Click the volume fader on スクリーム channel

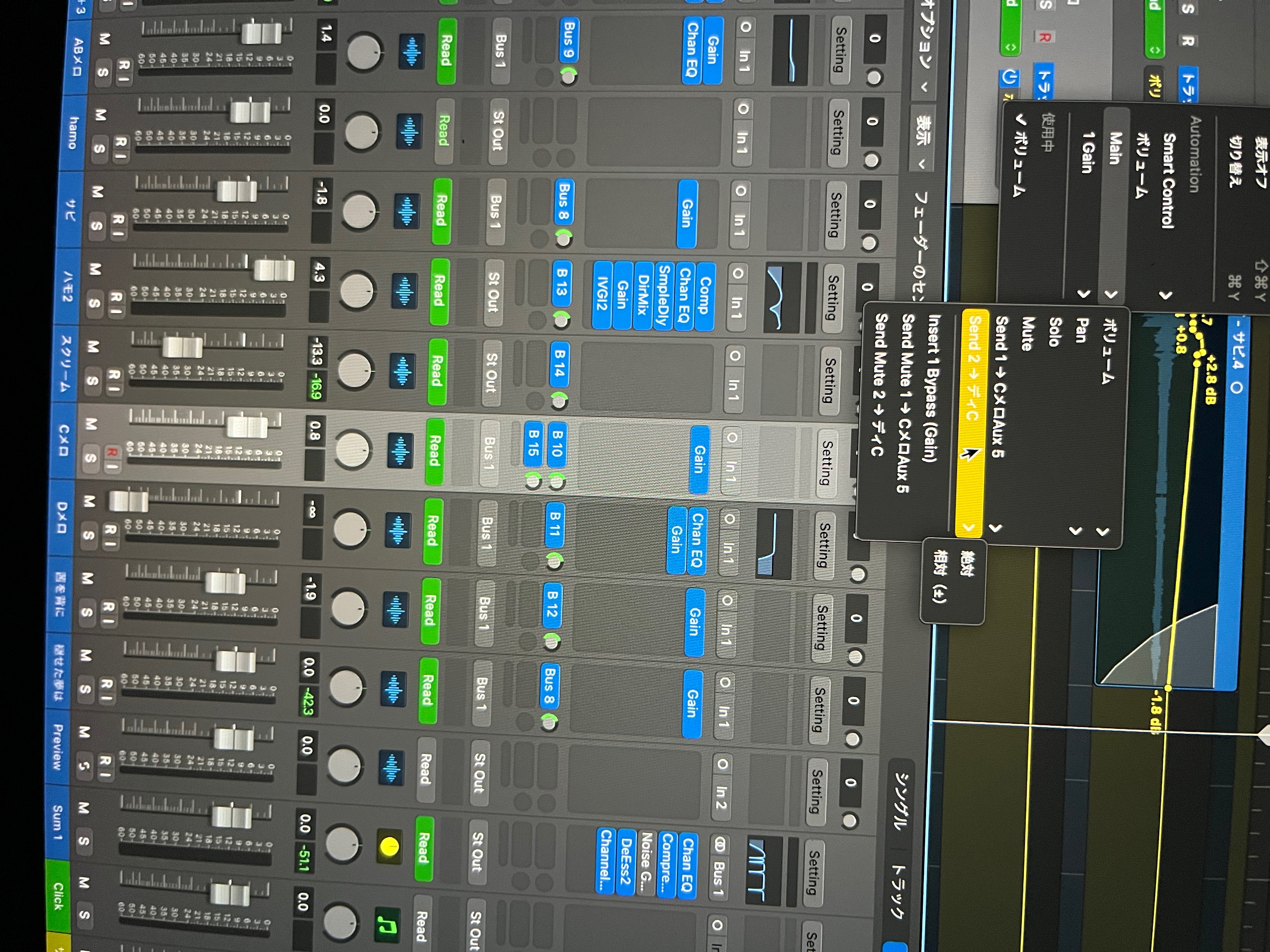click(183, 347)
